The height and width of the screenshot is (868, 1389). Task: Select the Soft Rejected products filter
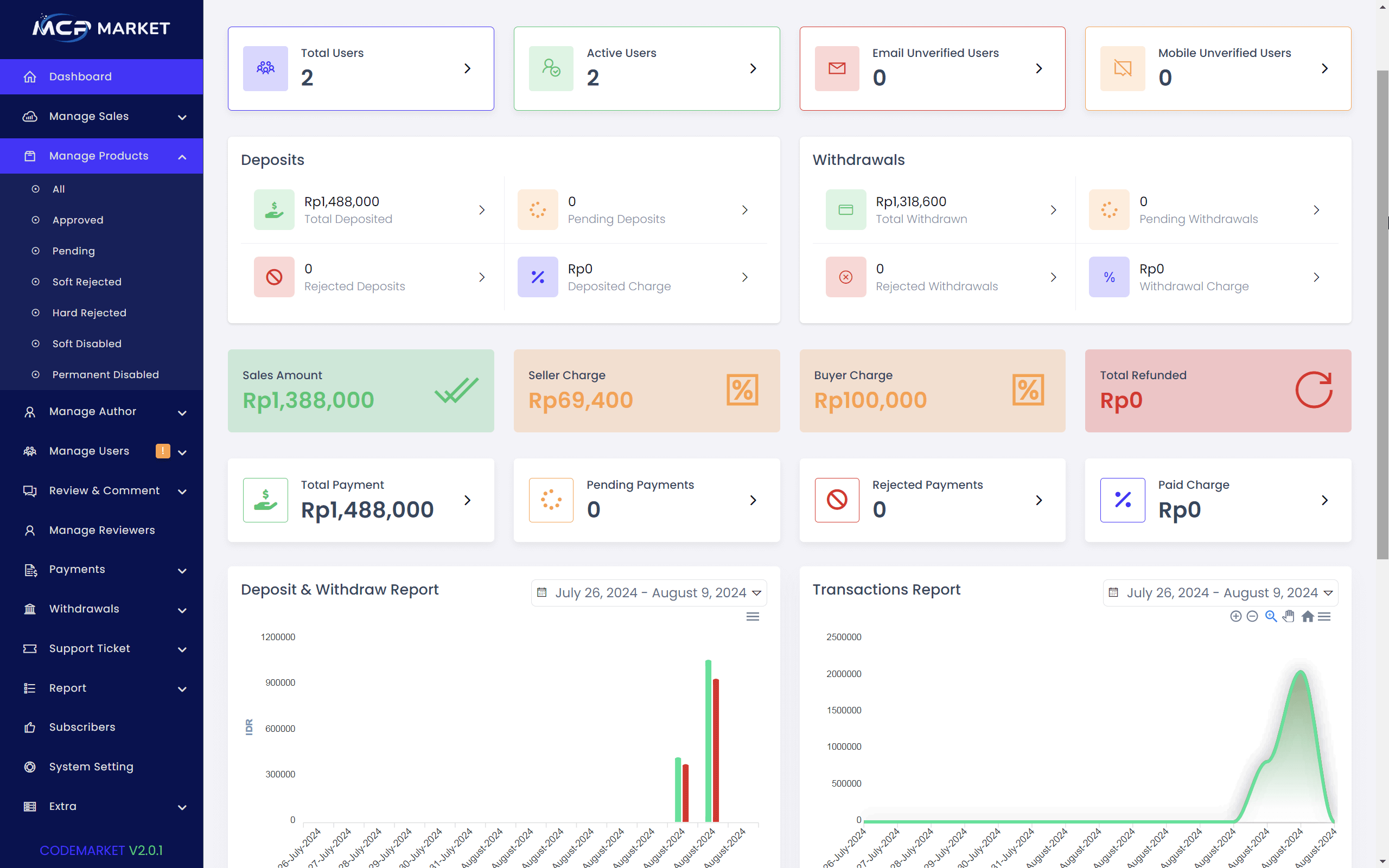click(87, 282)
